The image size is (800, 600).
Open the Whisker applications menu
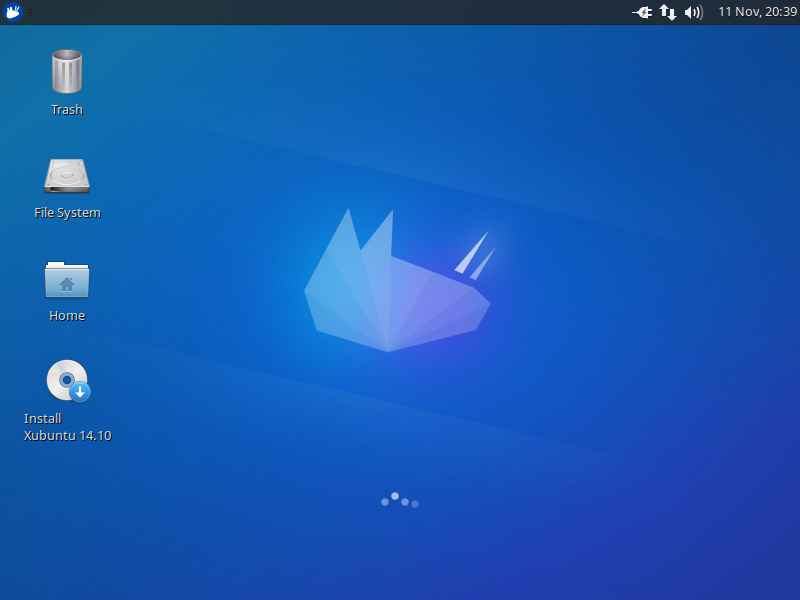[x=13, y=12]
